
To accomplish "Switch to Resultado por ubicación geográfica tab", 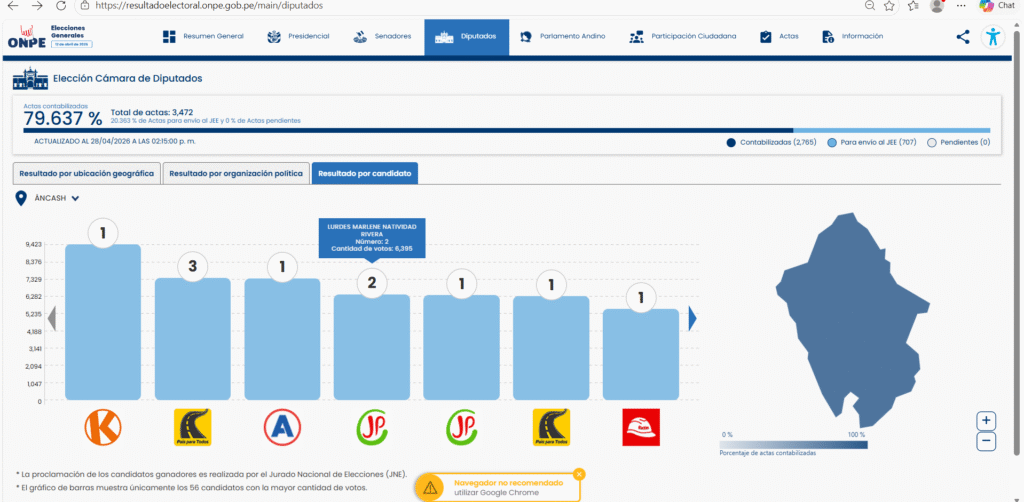I will click(x=86, y=173).
